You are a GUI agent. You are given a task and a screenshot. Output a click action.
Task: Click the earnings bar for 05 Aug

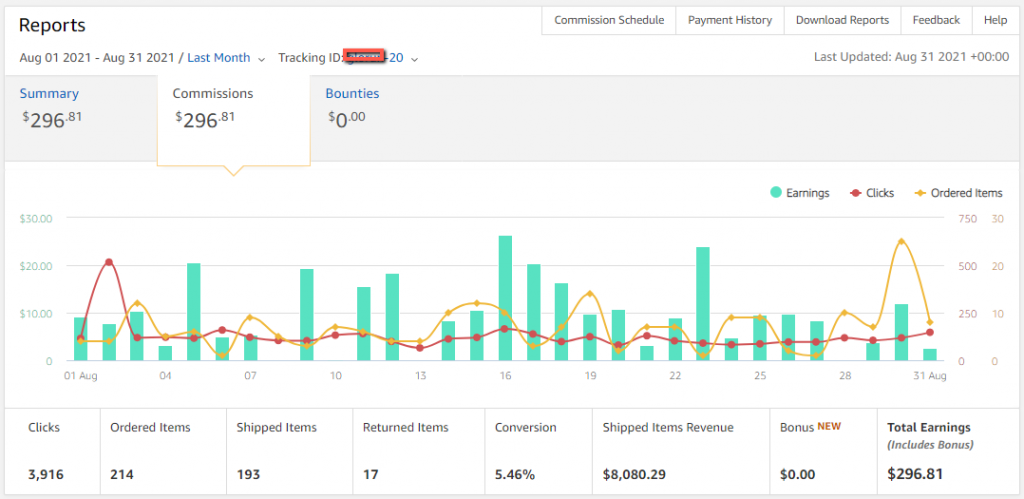point(193,312)
